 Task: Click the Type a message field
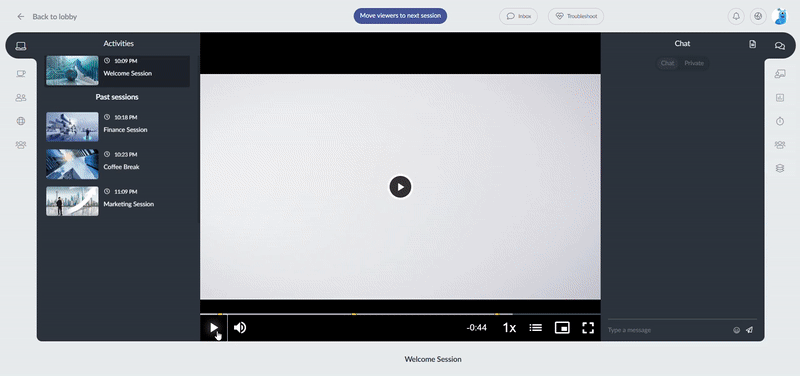pos(668,330)
